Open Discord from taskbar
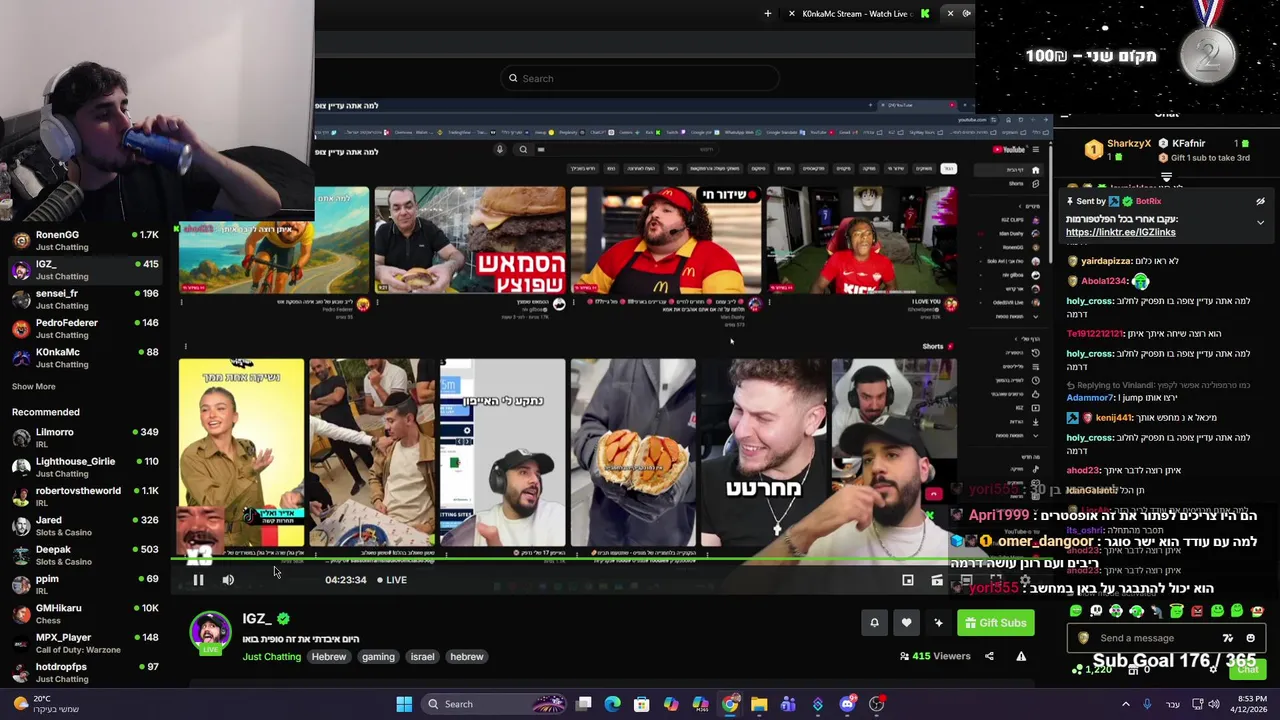This screenshot has height=720, width=1280. 847,704
